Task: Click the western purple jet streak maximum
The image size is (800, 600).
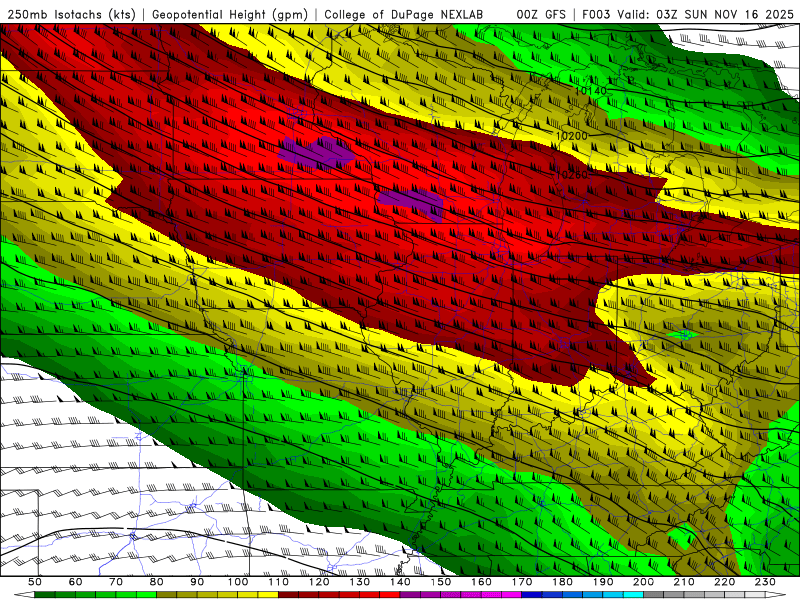Action: click(316, 152)
